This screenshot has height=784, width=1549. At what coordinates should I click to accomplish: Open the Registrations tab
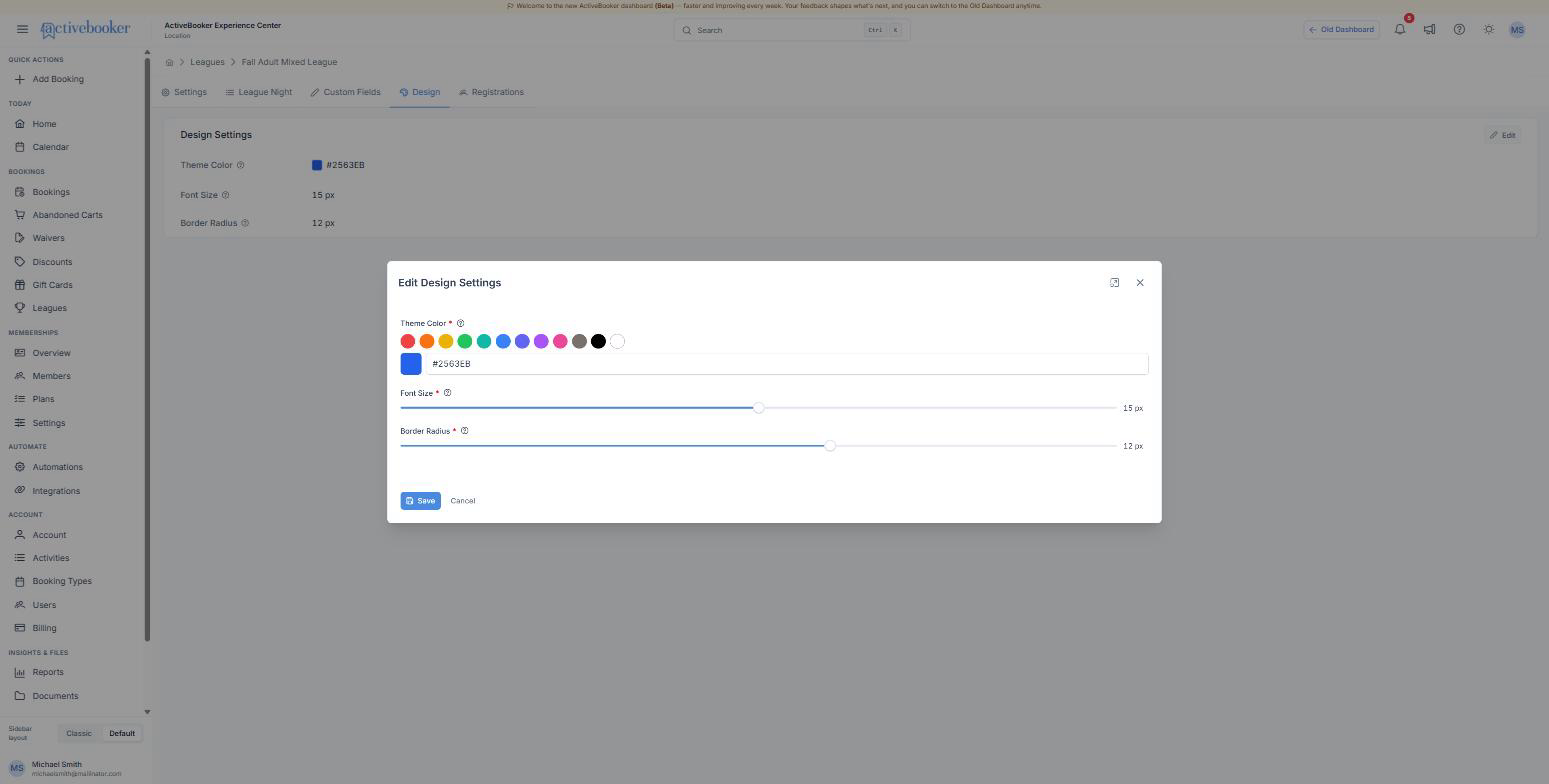491,92
